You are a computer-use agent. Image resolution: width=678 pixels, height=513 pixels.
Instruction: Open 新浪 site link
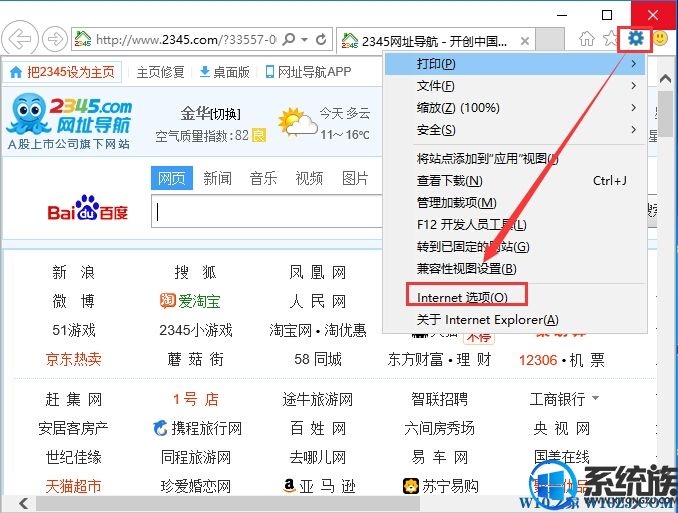[x=74, y=273]
